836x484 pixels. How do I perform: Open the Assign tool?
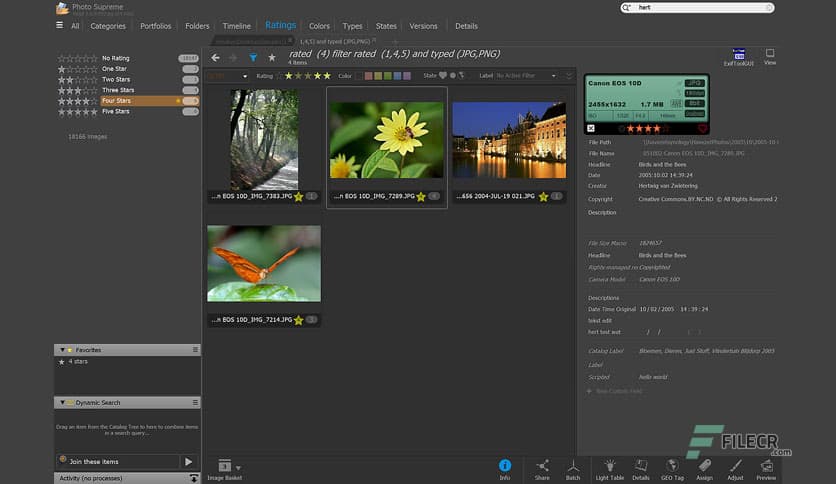(x=704, y=470)
